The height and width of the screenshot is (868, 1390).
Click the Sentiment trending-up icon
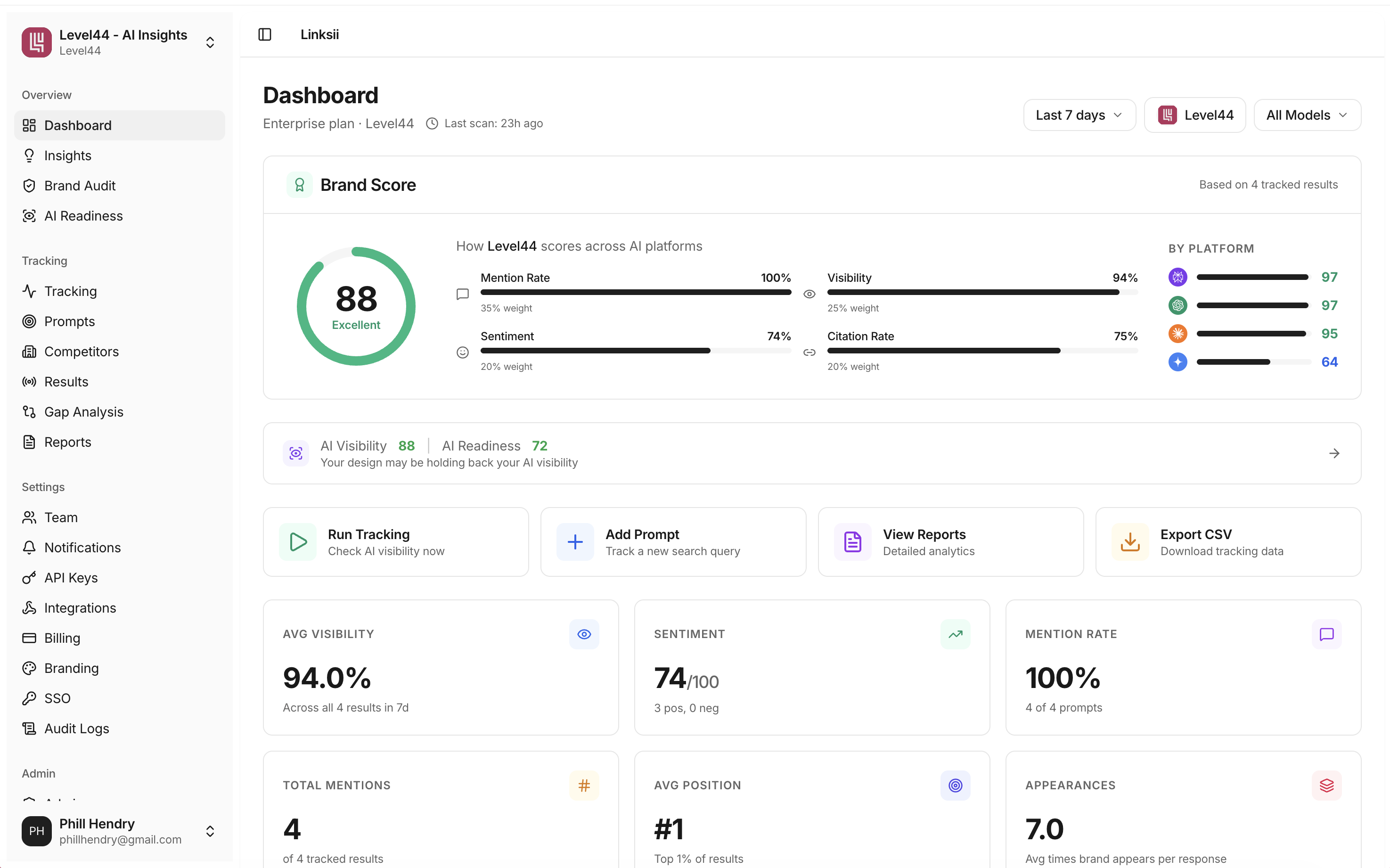(955, 634)
